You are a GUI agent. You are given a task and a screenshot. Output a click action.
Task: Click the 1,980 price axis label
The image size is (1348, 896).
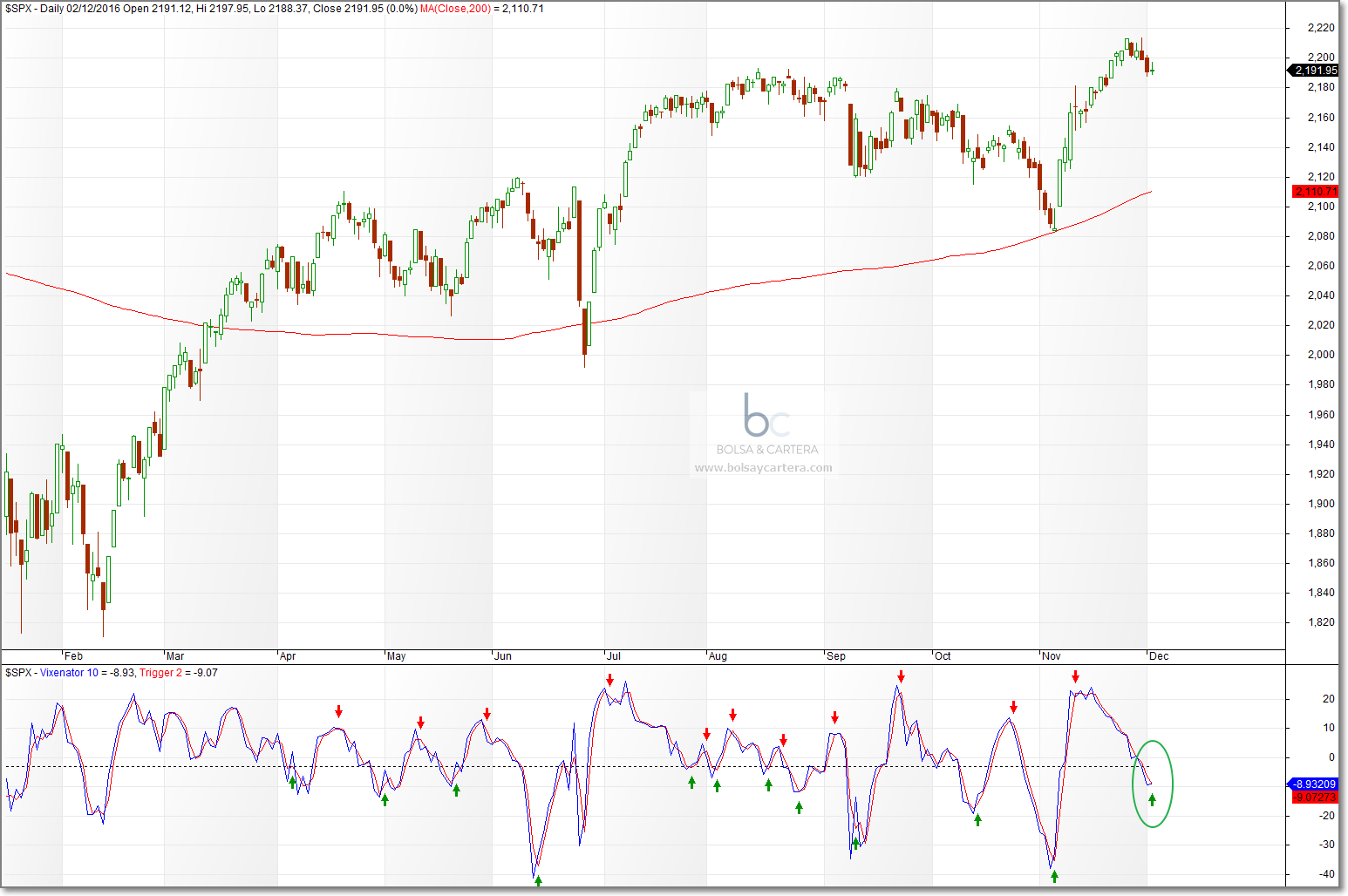(x=1322, y=384)
